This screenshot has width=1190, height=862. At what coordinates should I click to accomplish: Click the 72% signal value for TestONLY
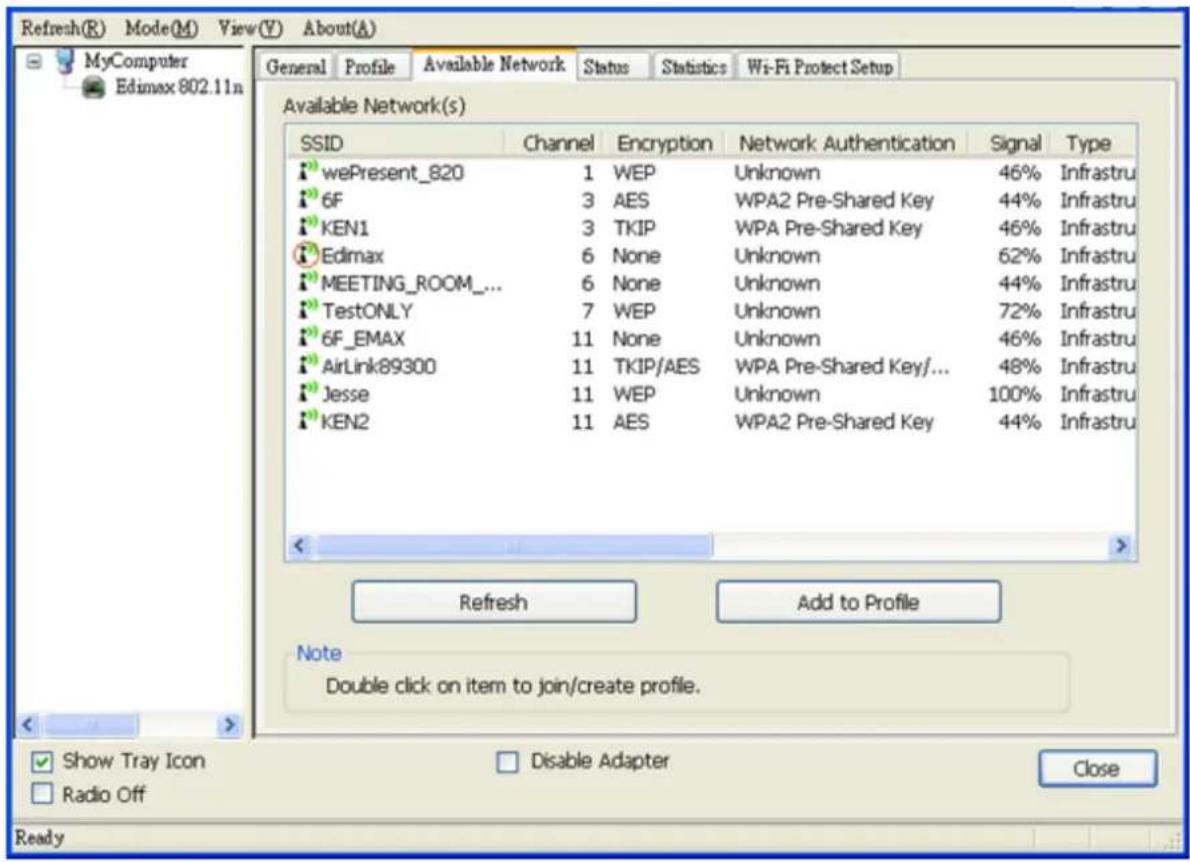point(1019,311)
